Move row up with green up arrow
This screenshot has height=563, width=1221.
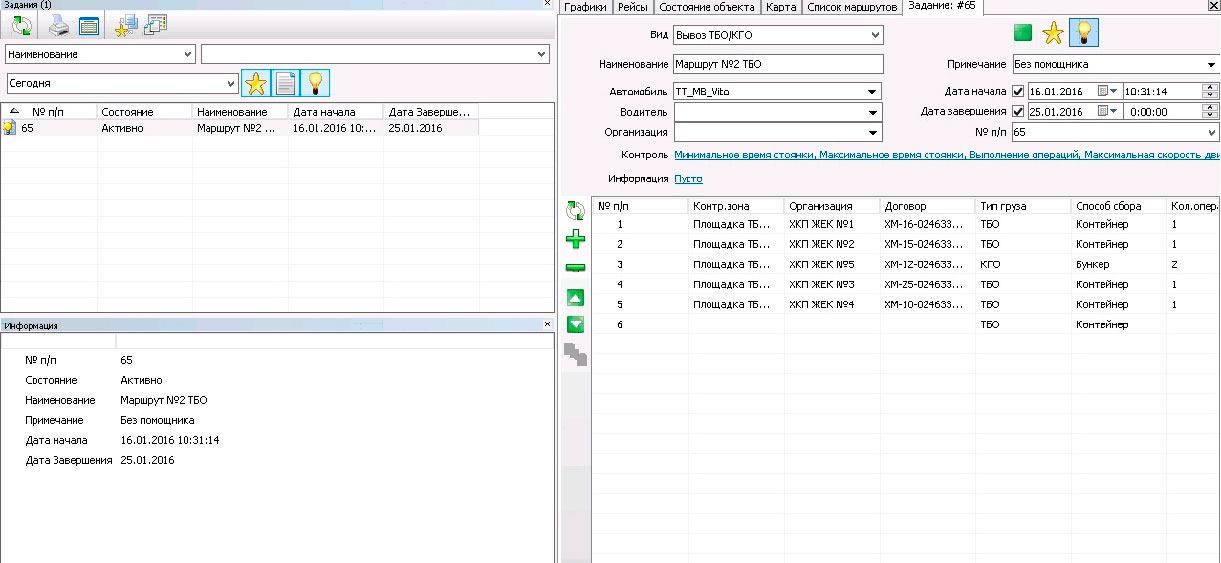[576, 297]
